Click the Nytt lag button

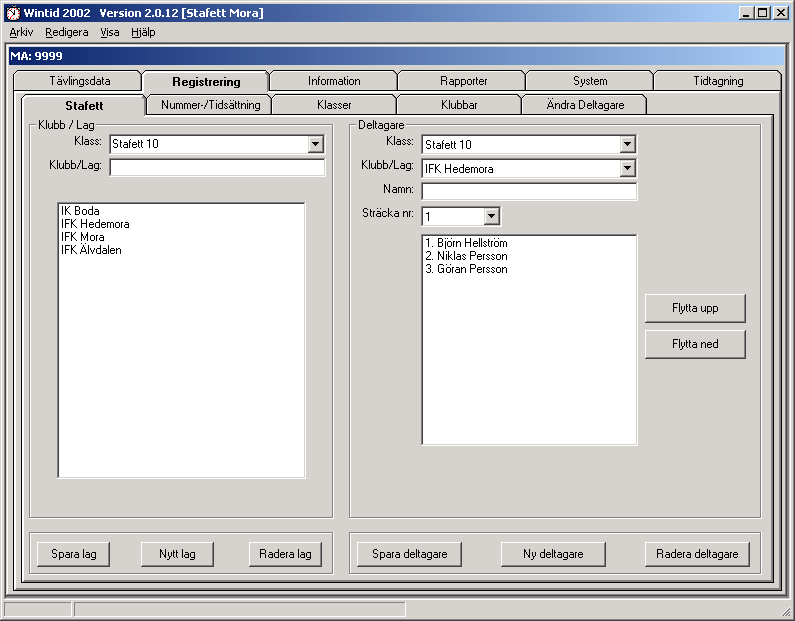pos(177,554)
